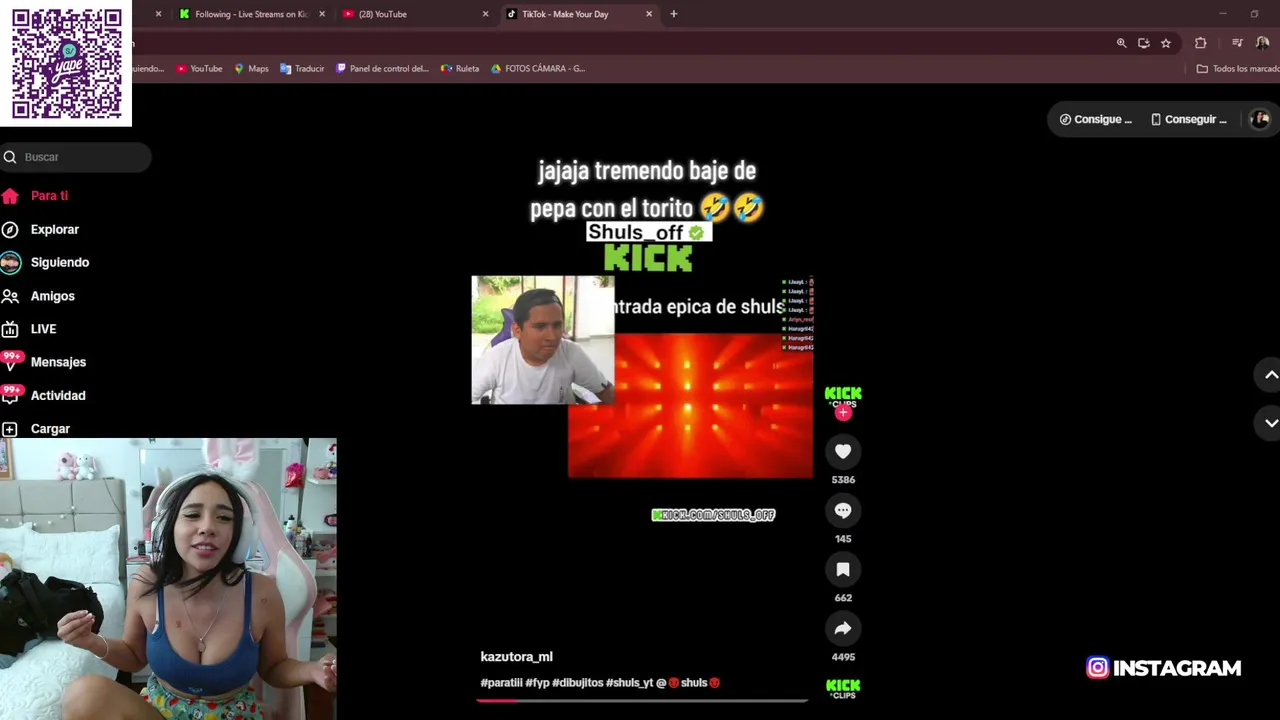Open the comments on the video
Screen dimensions: 1280x720
tap(843, 511)
